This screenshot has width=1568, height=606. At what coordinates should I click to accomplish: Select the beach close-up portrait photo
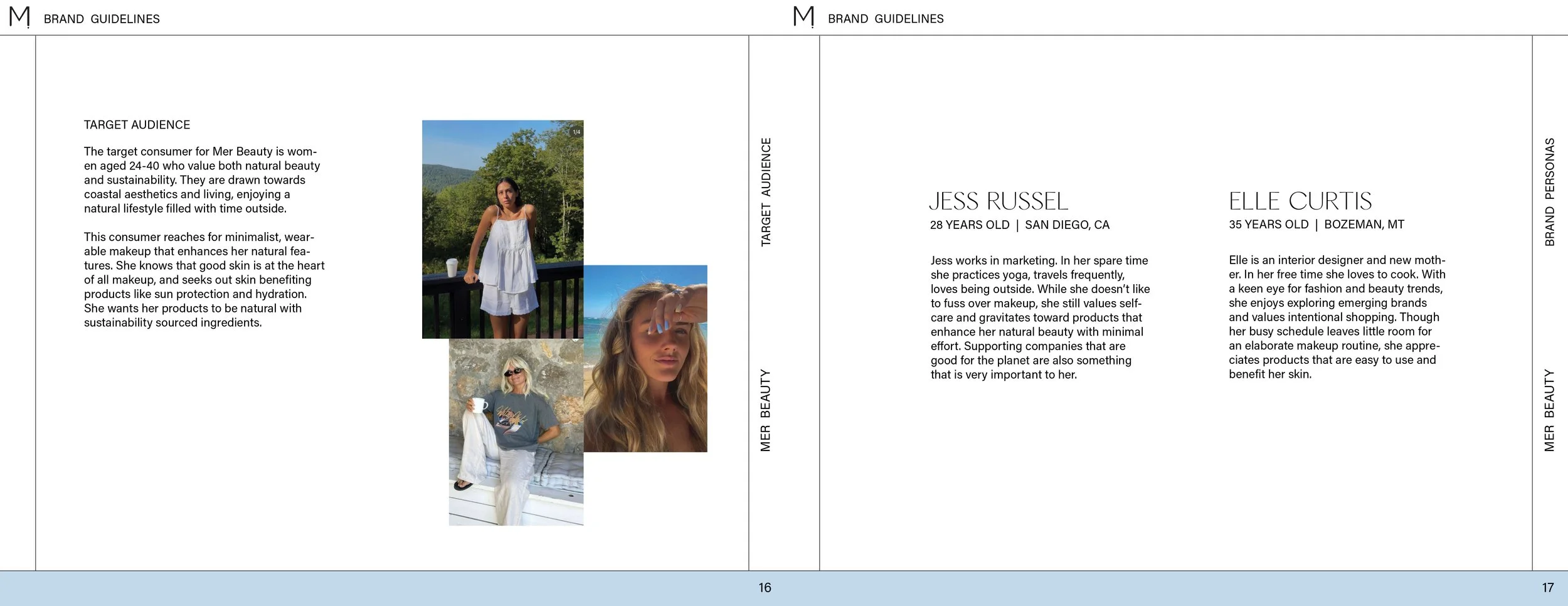click(x=645, y=358)
